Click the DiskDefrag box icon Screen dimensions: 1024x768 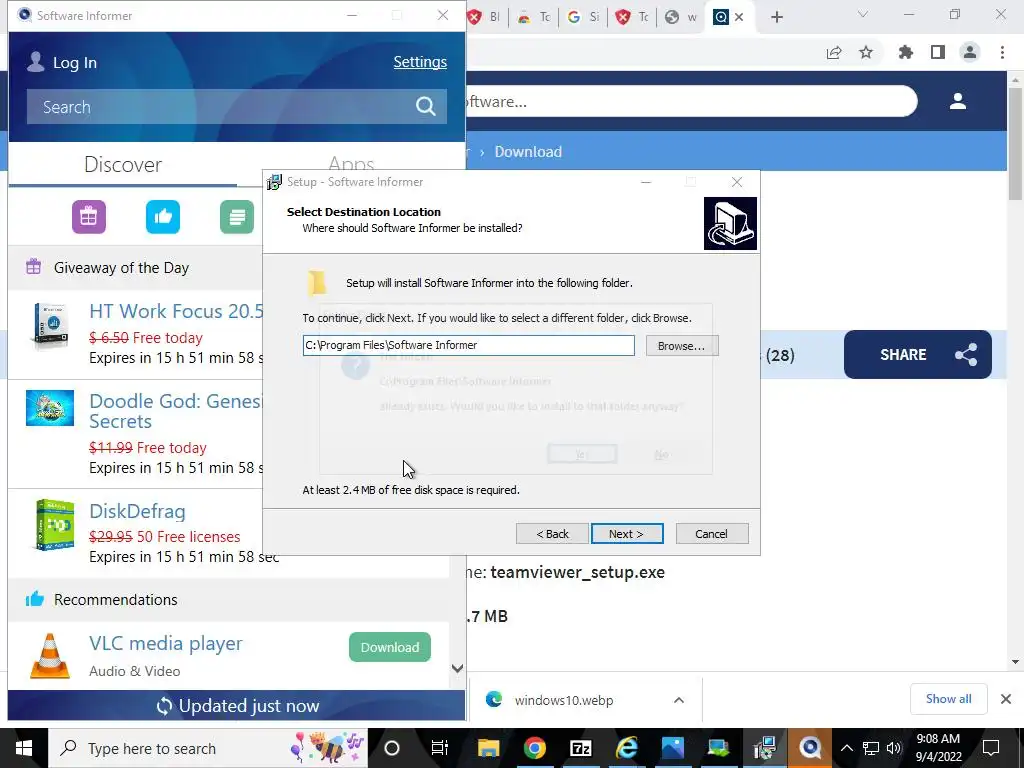coord(54,525)
